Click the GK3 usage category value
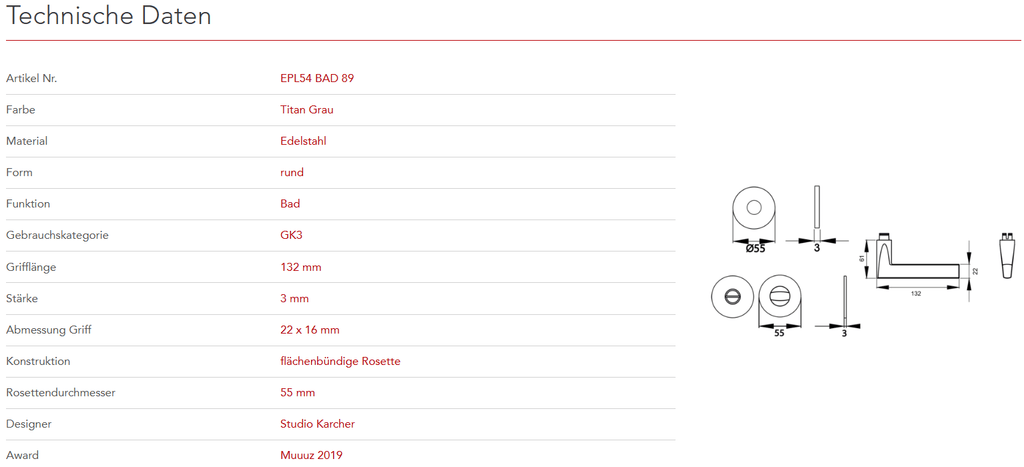 (x=291, y=236)
